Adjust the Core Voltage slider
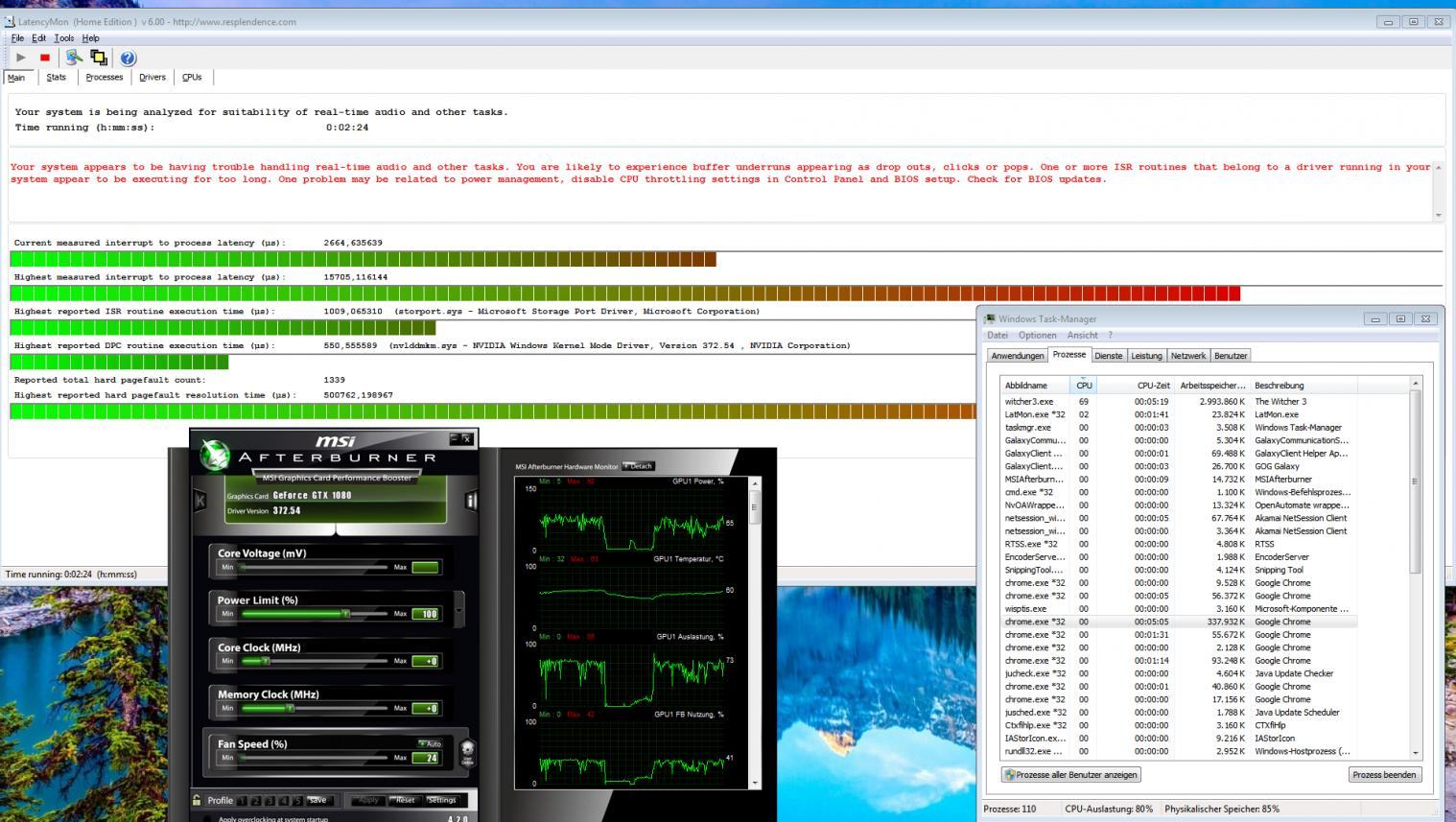The height and width of the screenshot is (822, 1456). tap(314, 567)
